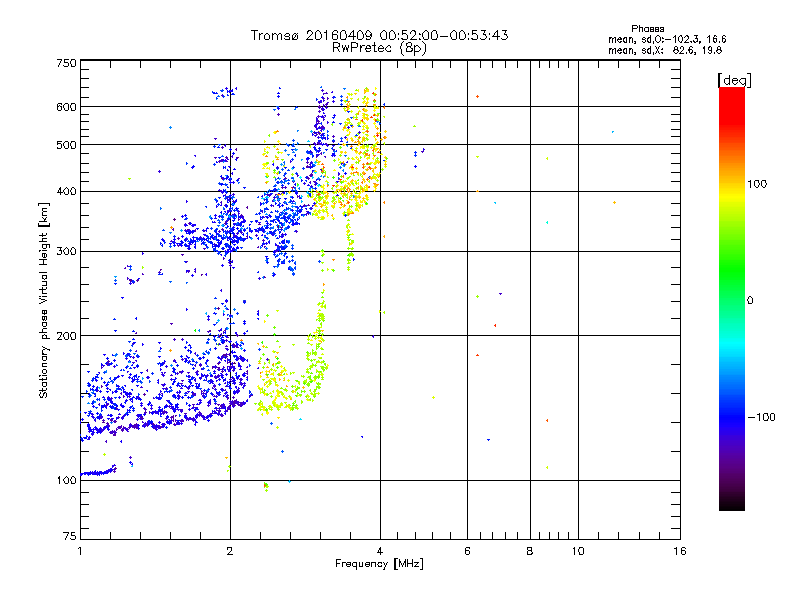800x600 pixels.
Task: Click the y-axis tick label '400'
Action: (66, 192)
